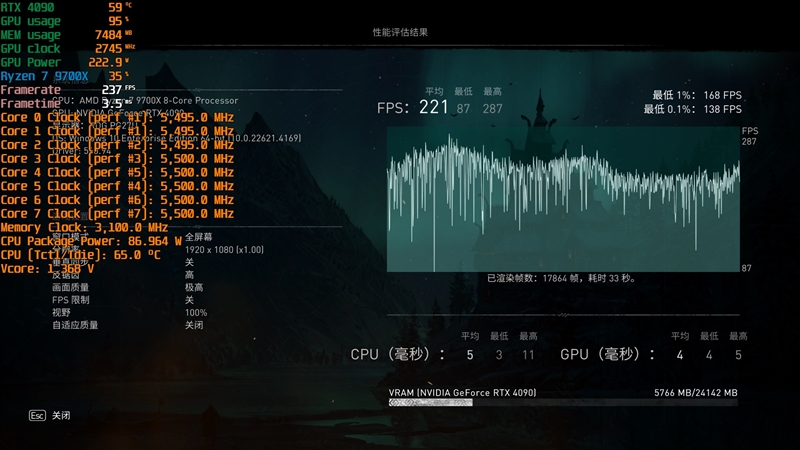Click the Vcore voltage line
This screenshot has height=450, width=800.
(x=47, y=269)
